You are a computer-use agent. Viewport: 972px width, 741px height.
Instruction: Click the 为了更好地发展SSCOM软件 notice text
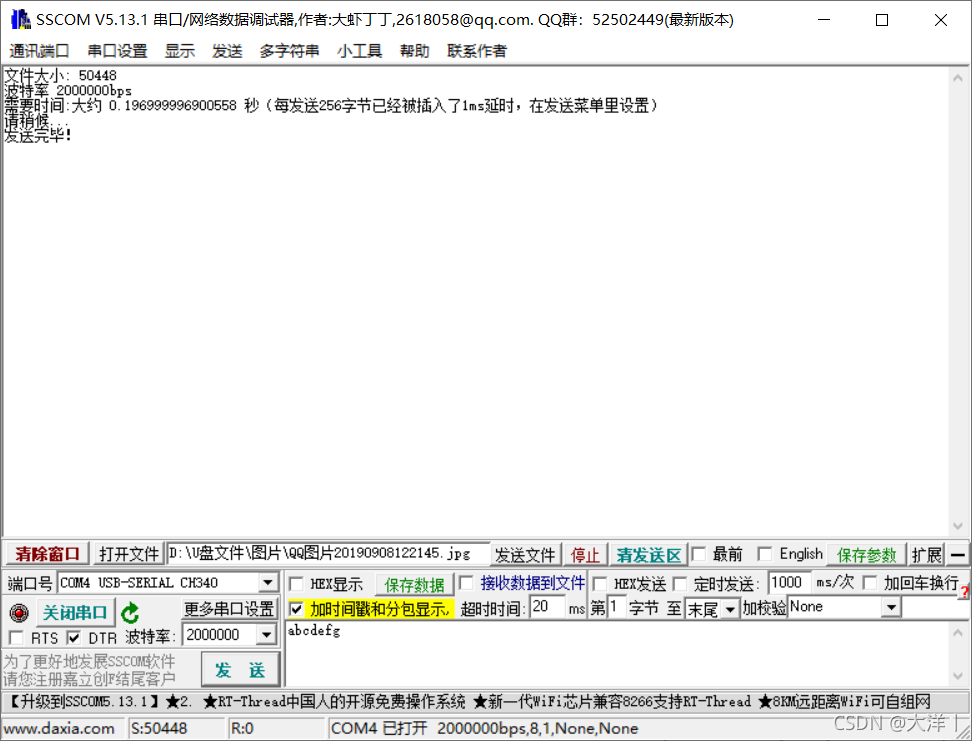[89, 661]
